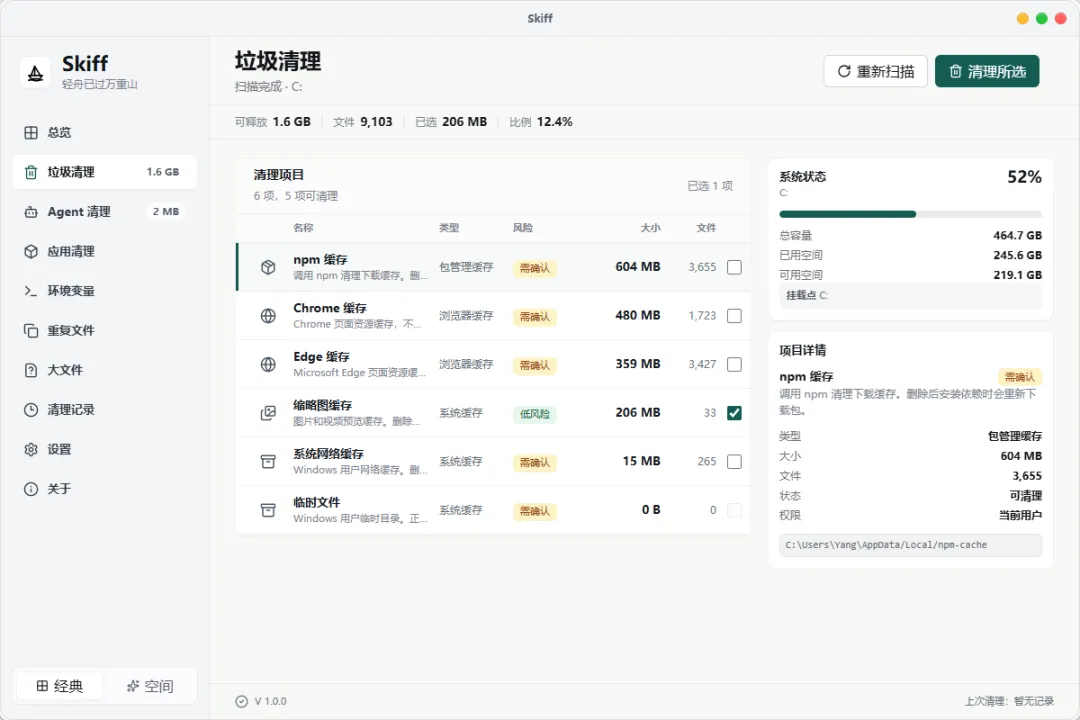Click the 52% system status value
Image resolution: width=1080 pixels, height=720 pixels.
coord(1024,177)
